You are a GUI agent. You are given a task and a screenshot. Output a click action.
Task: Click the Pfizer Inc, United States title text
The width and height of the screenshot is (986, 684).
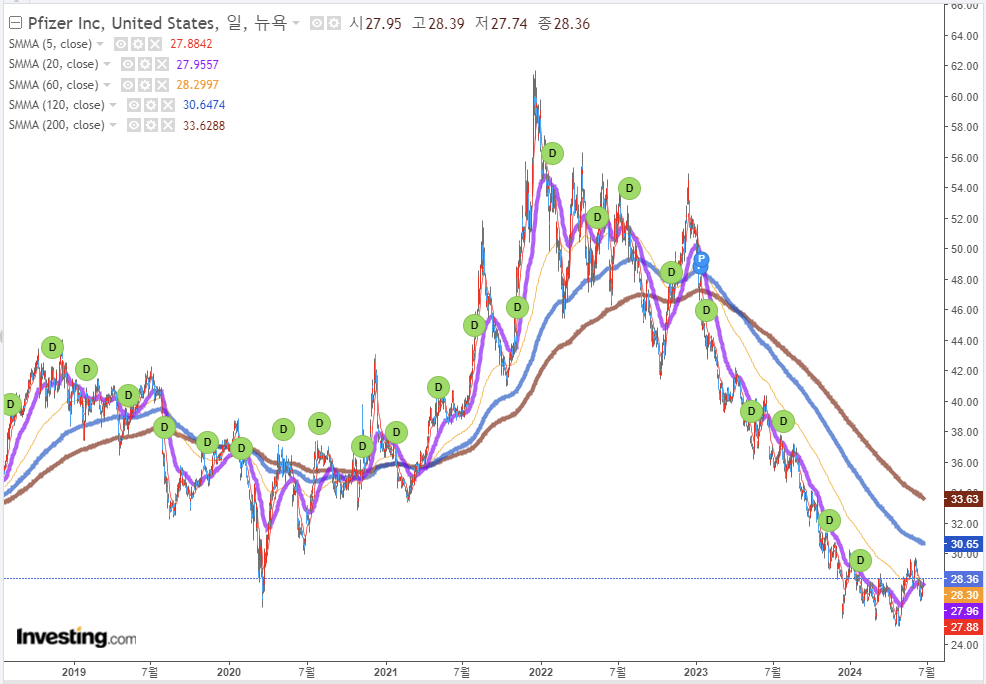(123, 23)
